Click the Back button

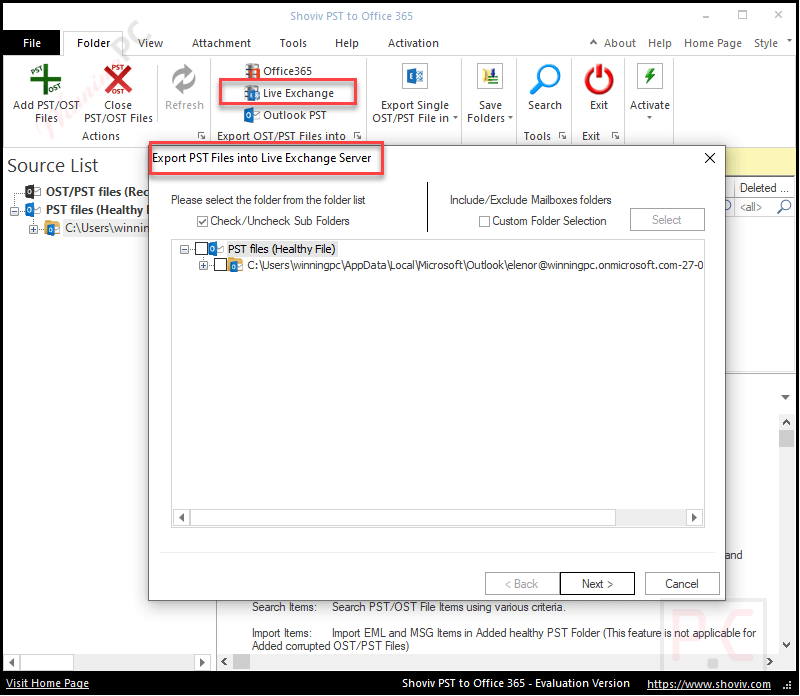click(x=521, y=584)
